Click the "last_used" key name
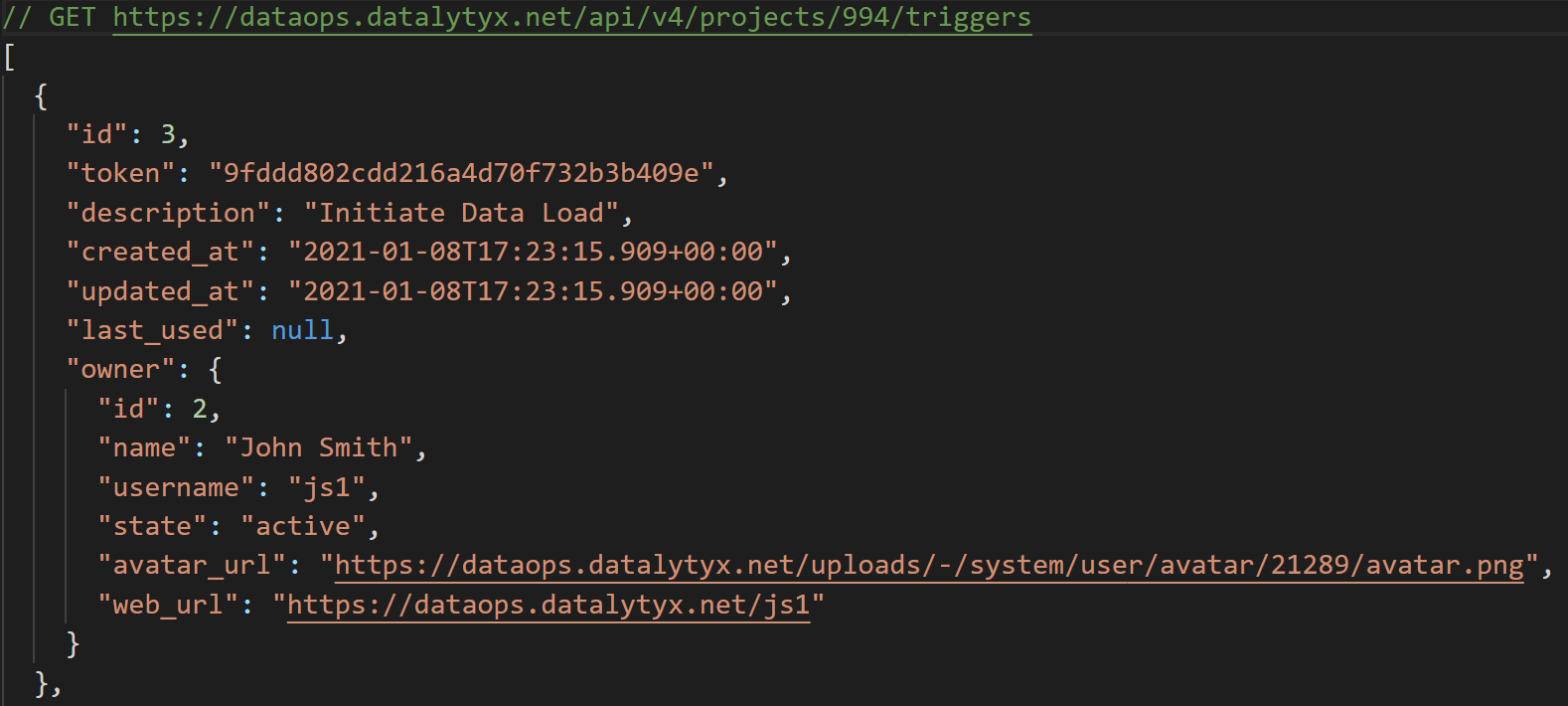This screenshot has width=1568, height=706. click(x=152, y=330)
